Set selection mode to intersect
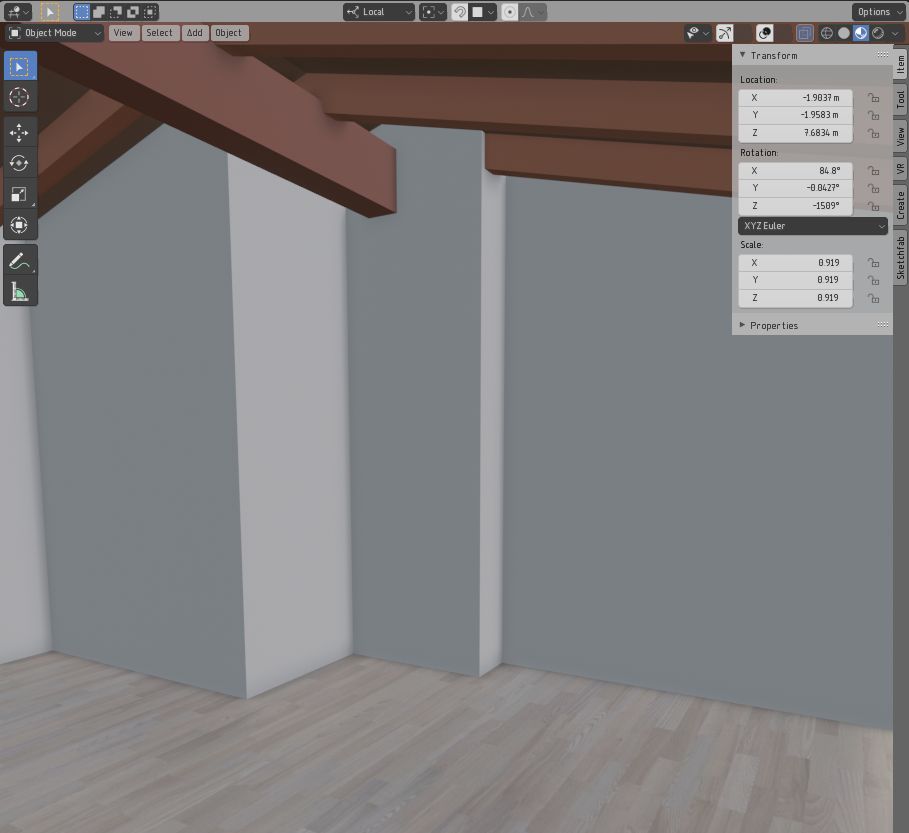The image size is (909, 833). pos(151,12)
